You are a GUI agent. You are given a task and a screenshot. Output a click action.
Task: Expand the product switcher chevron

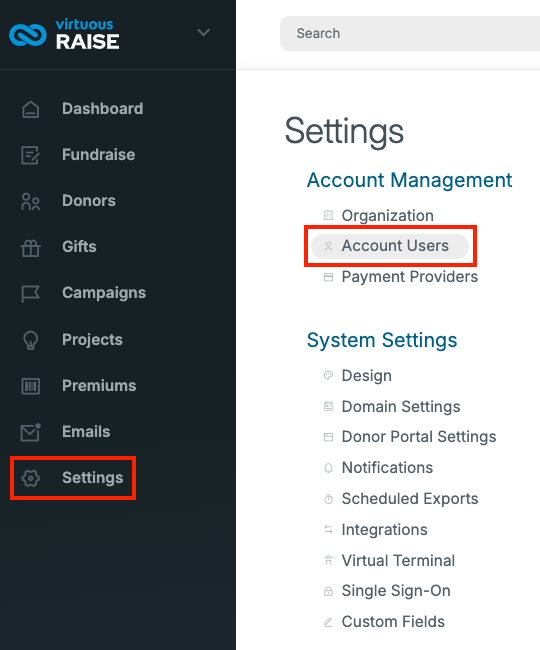203,32
